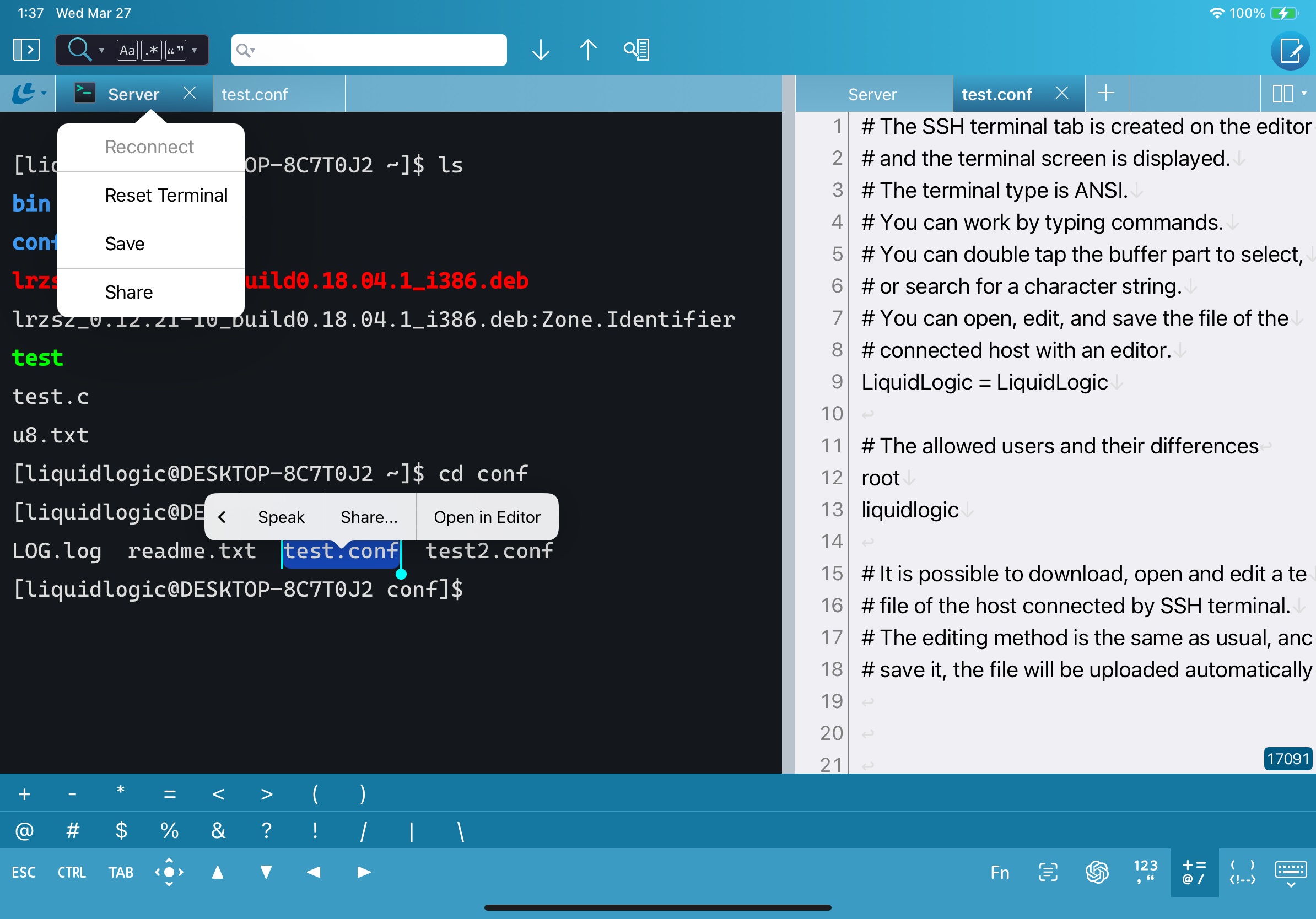This screenshot has height=919, width=1316.
Task: Tap the compose icon at top right
Action: point(1290,51)
